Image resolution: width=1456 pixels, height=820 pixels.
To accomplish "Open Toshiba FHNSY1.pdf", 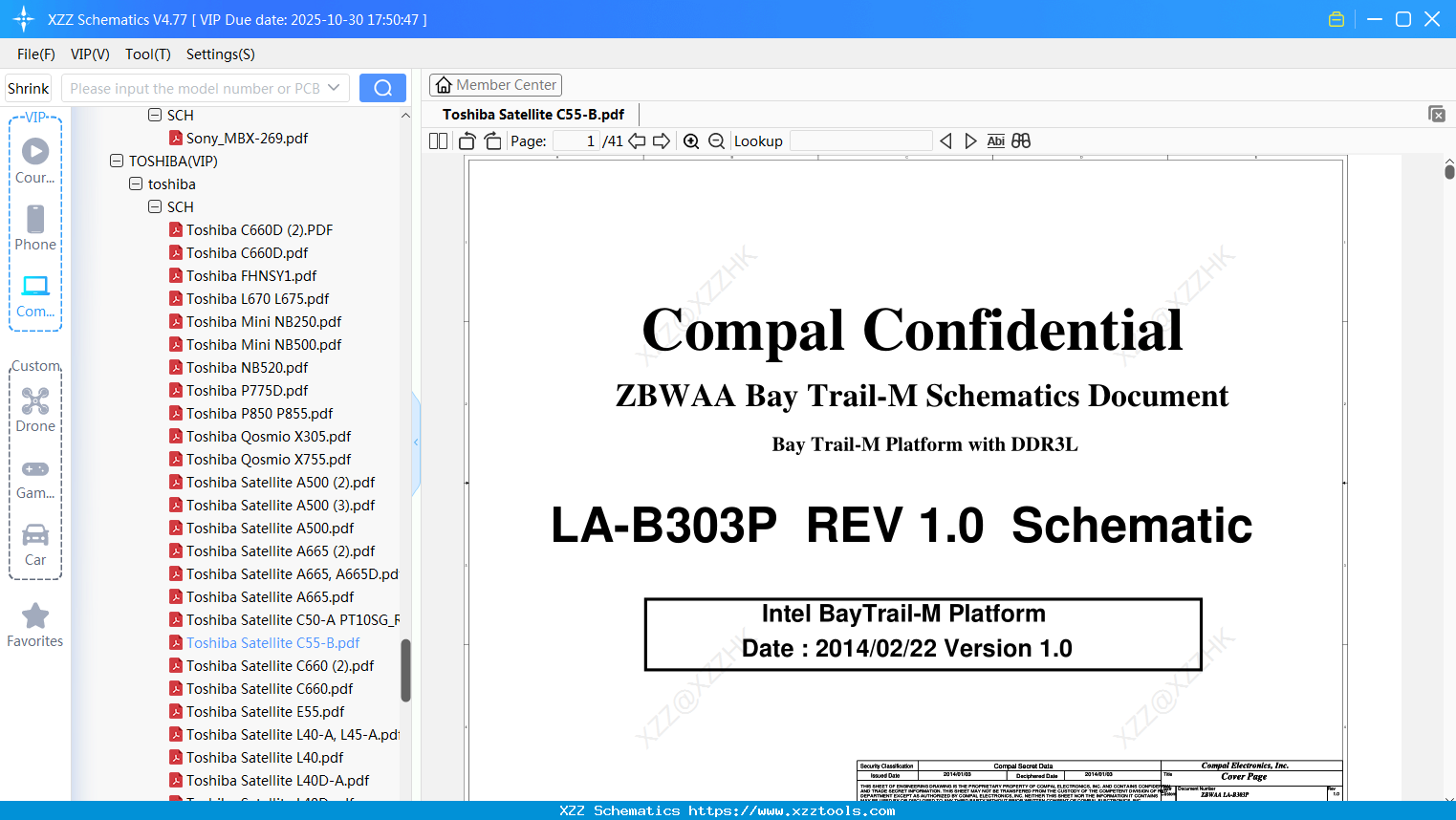I will [x=251, y=275].
